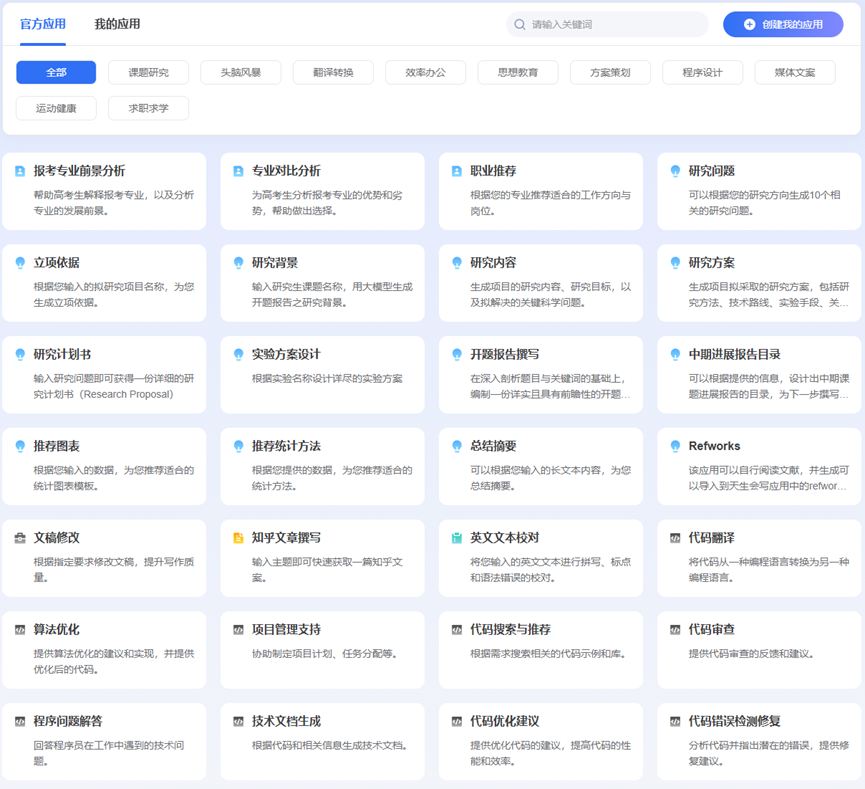This screenshot has width=865, height=789.
Task: Click the code icon beside 项目管理支持
Action: click(x=238, y=630)
